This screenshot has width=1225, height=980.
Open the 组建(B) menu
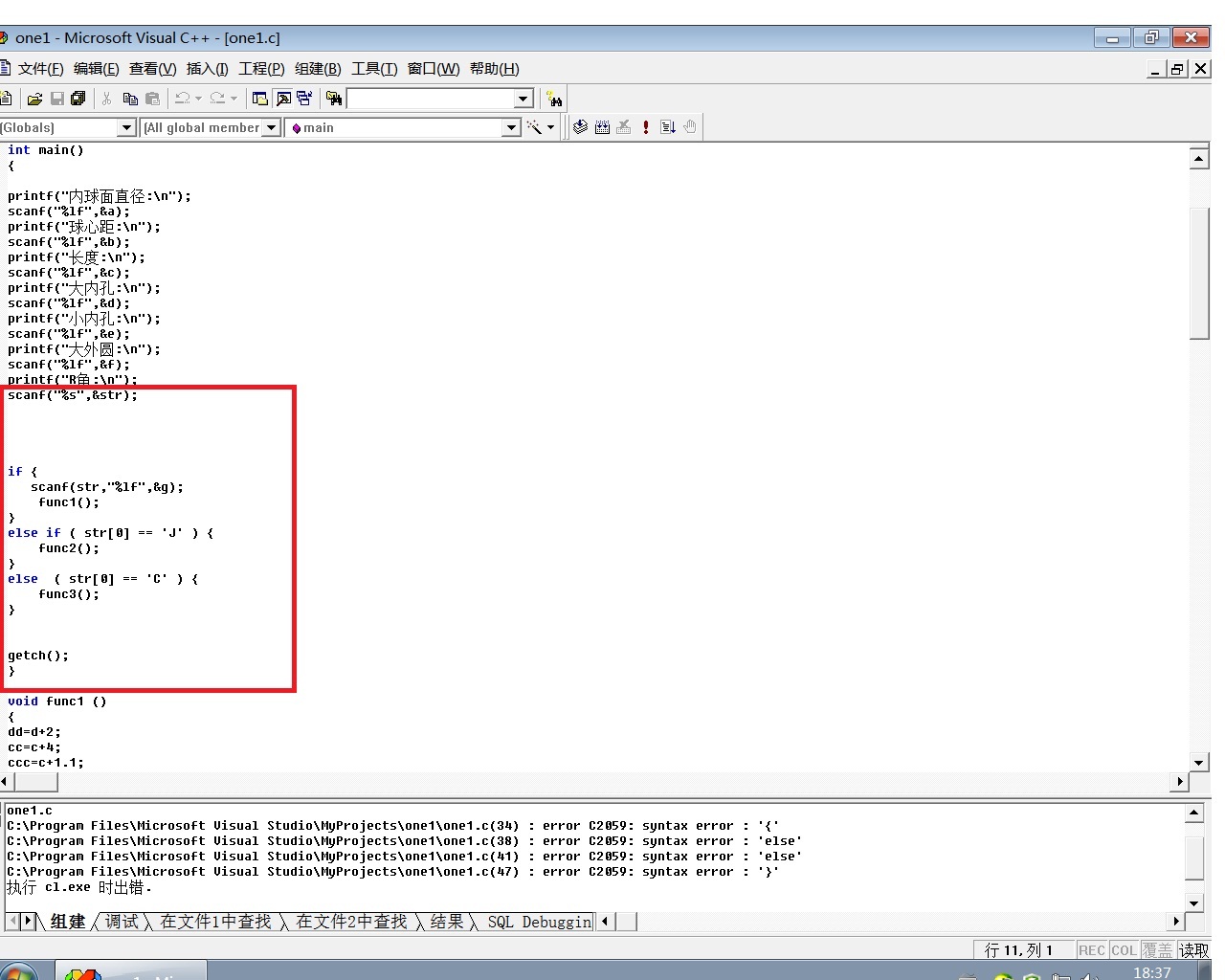(318, 69)
